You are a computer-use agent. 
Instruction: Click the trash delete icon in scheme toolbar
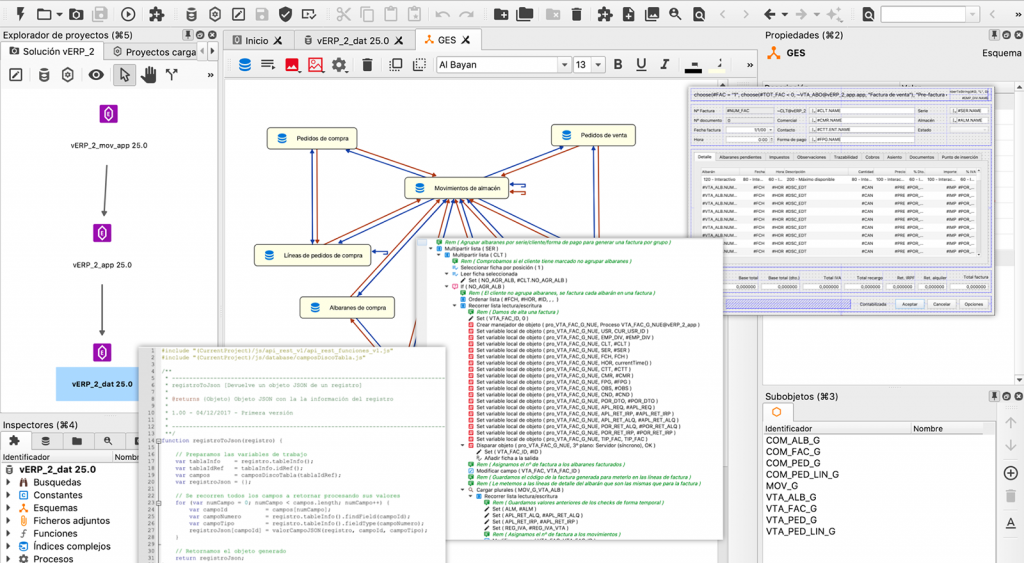(x=367, y=65)
